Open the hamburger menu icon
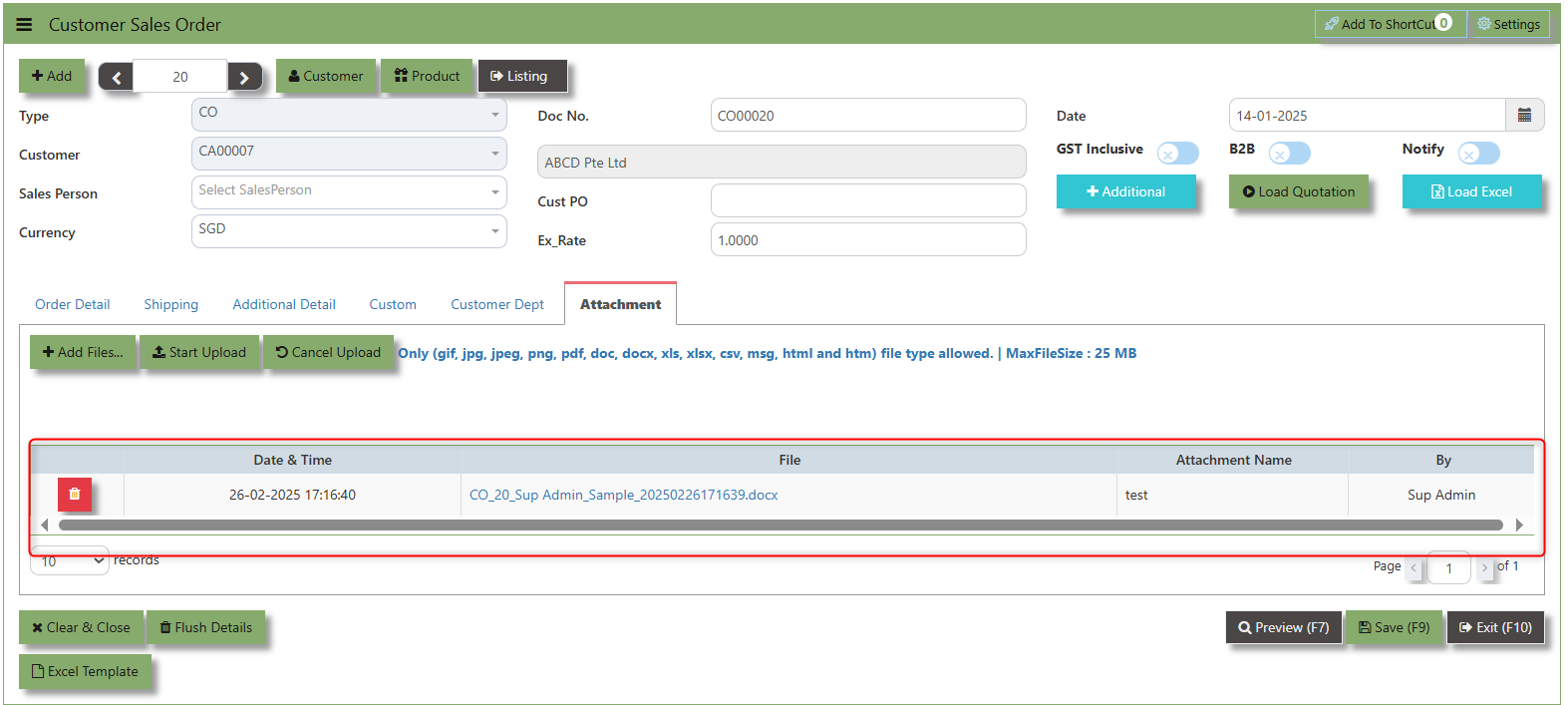The width and height of the screenshot is (1568, 705). tap(24, 25)
